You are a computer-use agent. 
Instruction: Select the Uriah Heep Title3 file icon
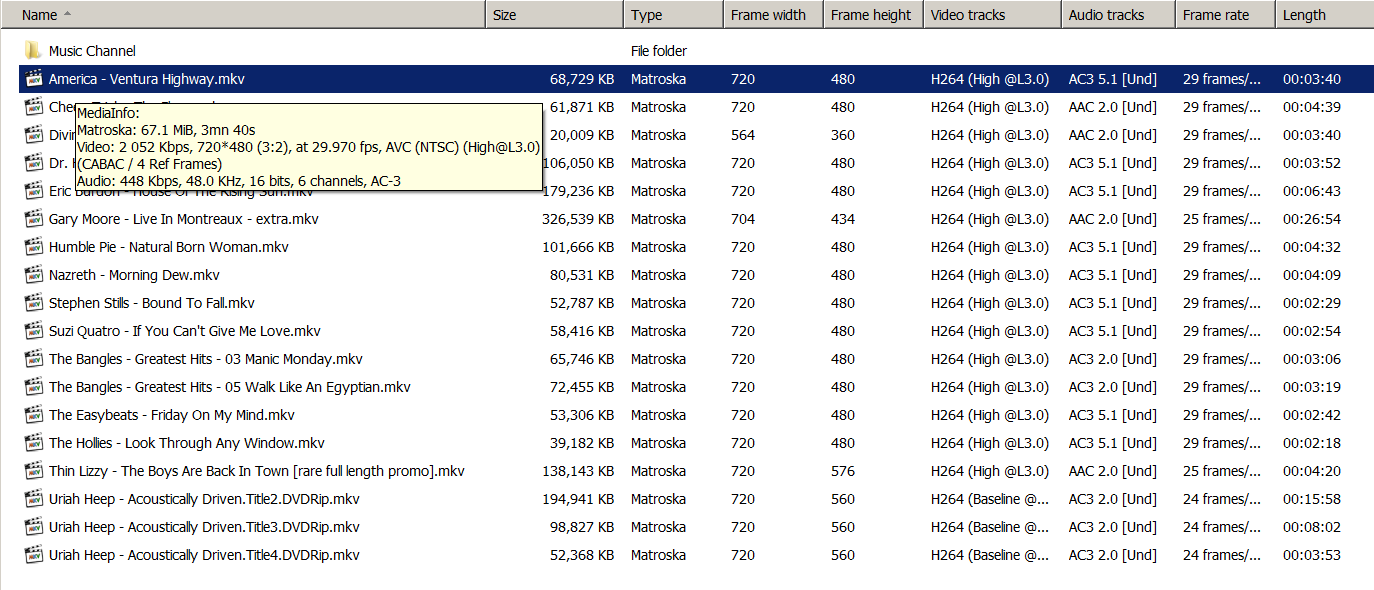click(33, 527)
